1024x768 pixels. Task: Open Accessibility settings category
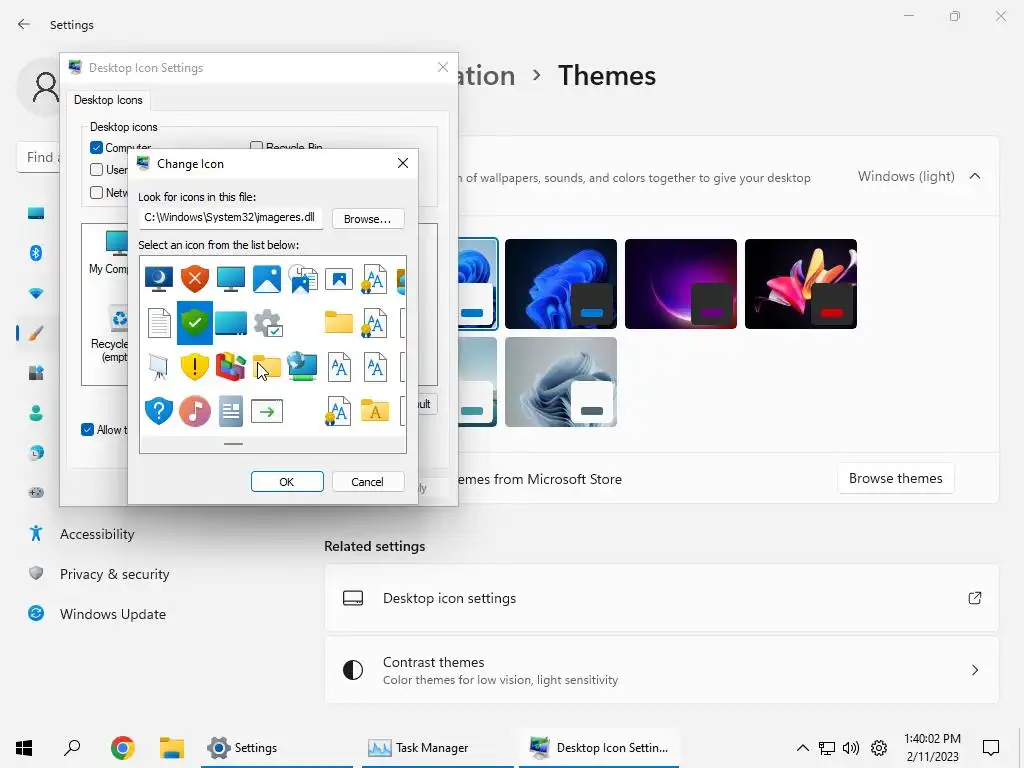[97, 534]
